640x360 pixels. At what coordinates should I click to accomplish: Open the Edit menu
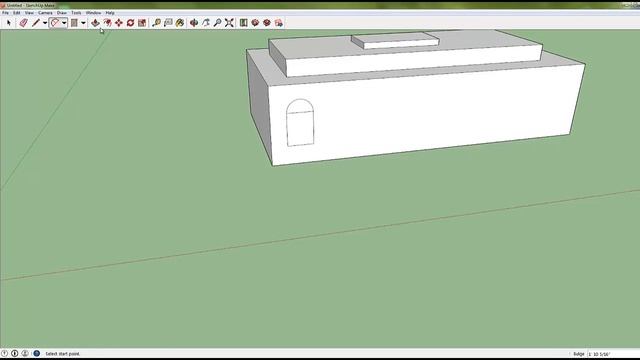click(x=17, y=13)
